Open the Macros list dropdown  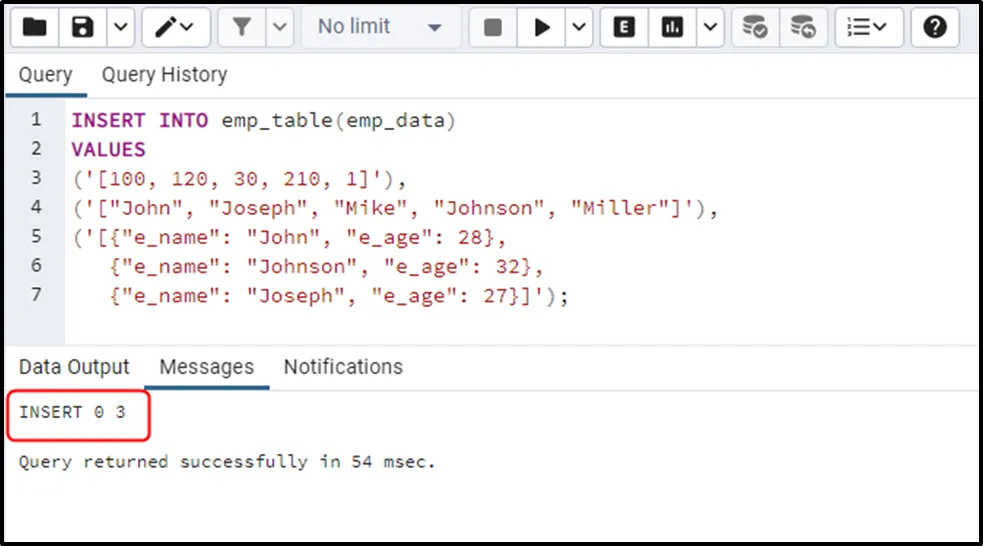point(868,28)
